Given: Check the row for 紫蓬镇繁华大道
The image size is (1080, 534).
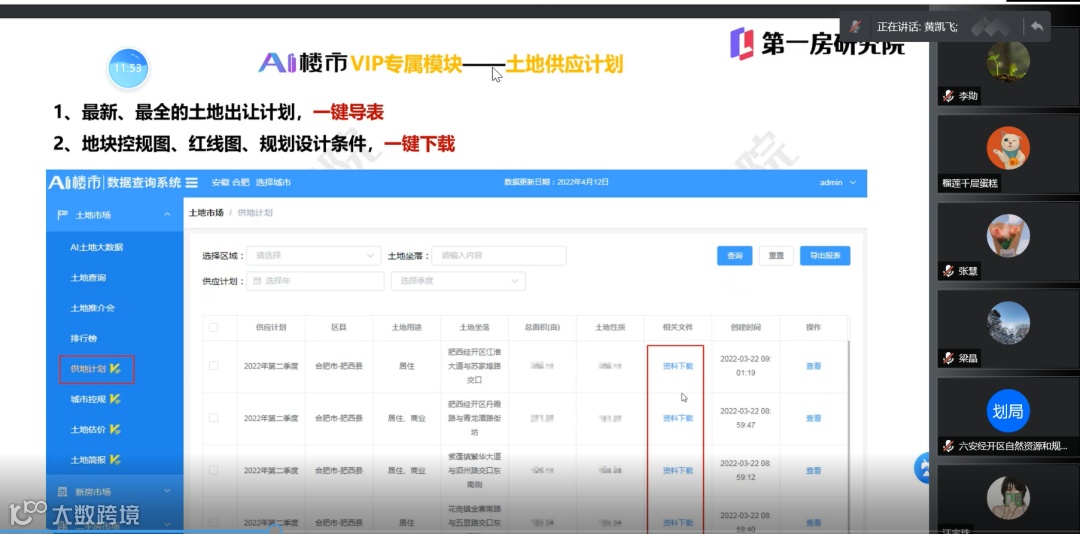Looking at the screenshot, I should click(214, 471).
